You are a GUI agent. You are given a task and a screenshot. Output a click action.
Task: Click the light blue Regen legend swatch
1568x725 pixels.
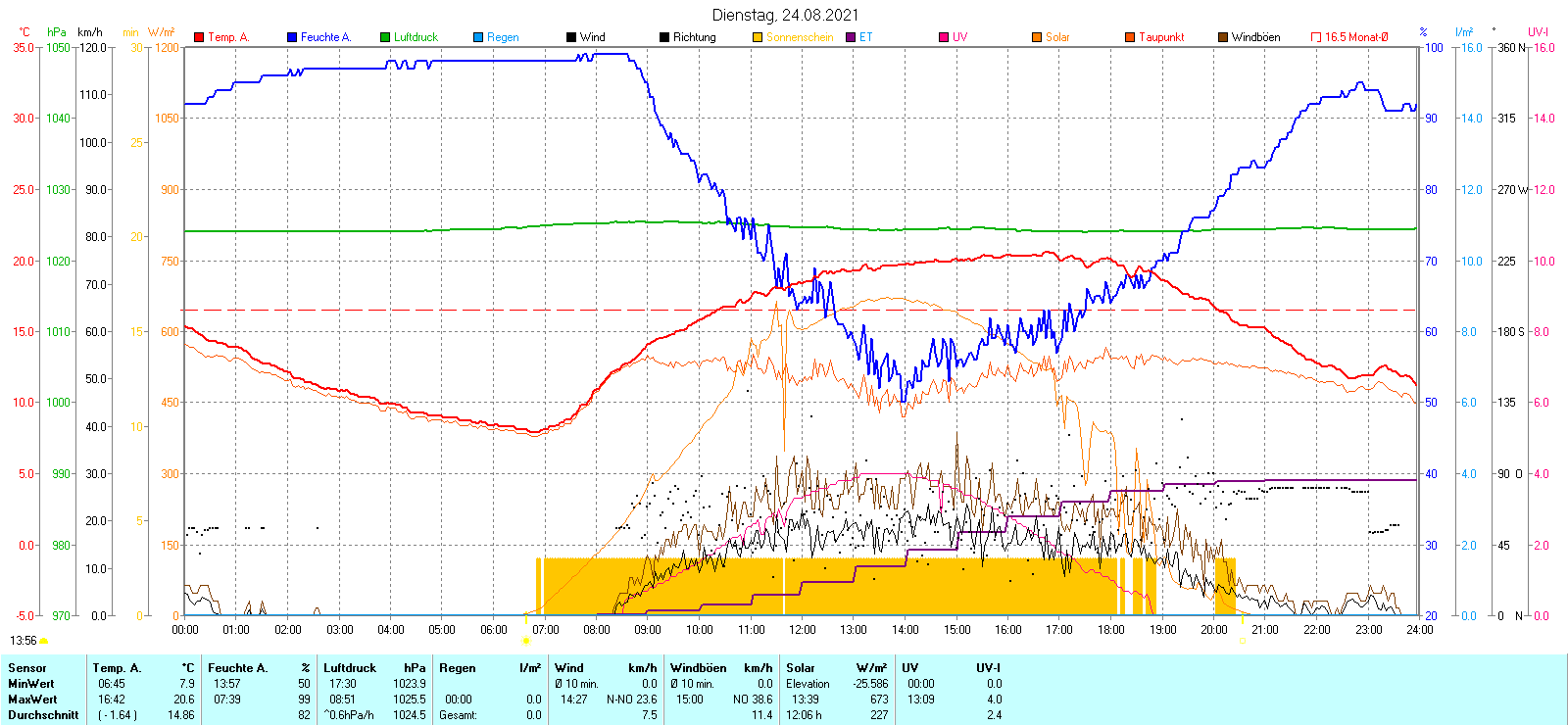478,37
